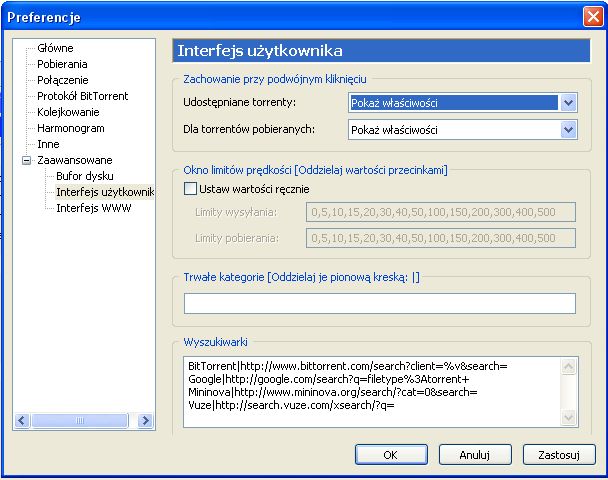Click the Google search engine line
The image size is (608, 480).
tap(328, 379)
